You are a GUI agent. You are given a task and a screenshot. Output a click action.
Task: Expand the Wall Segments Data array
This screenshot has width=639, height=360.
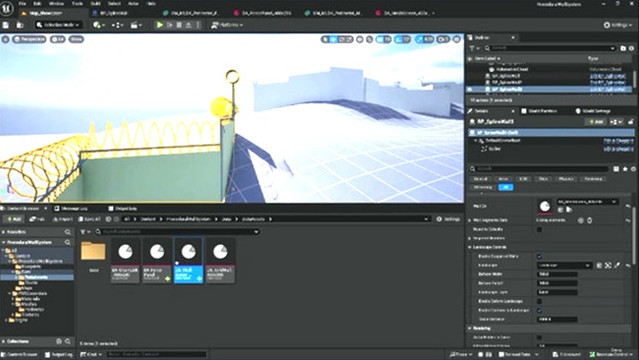tap(470, 220)
